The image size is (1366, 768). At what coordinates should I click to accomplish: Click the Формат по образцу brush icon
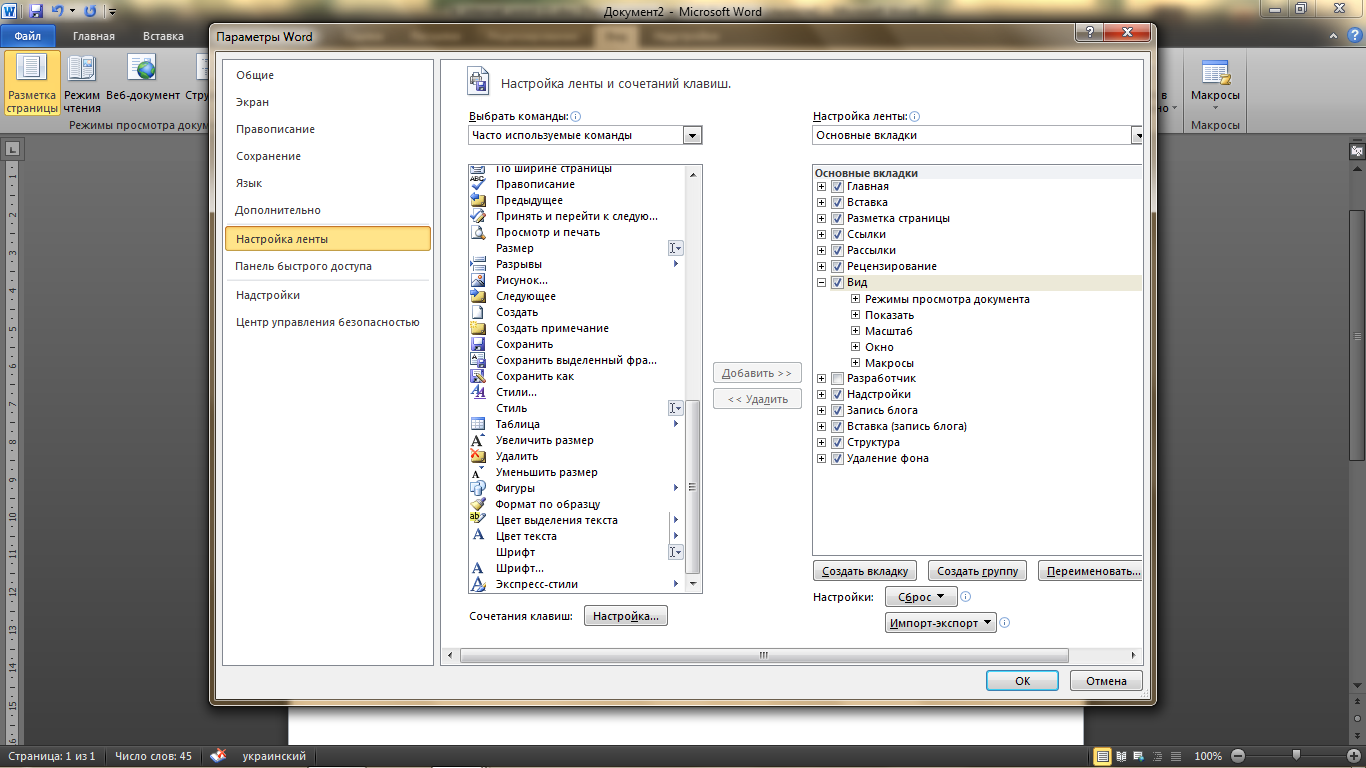tap(478, 504)
